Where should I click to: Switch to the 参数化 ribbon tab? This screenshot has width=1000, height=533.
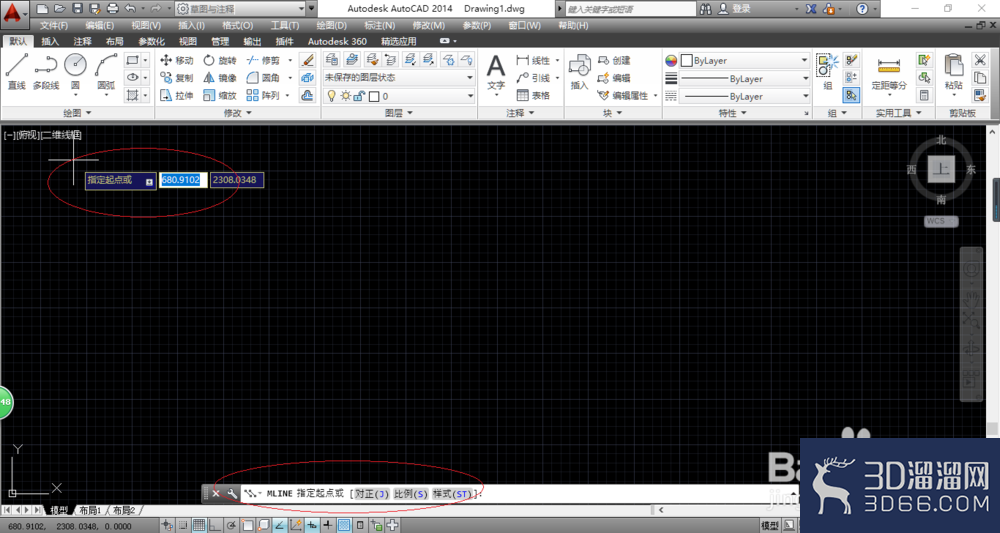pos(151,41)
